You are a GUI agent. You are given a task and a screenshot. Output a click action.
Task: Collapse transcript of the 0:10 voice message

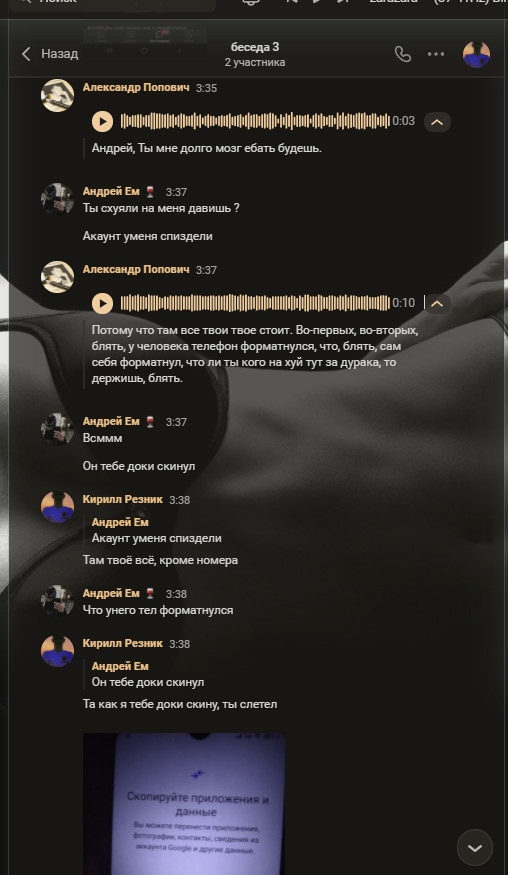coord(437,303)
